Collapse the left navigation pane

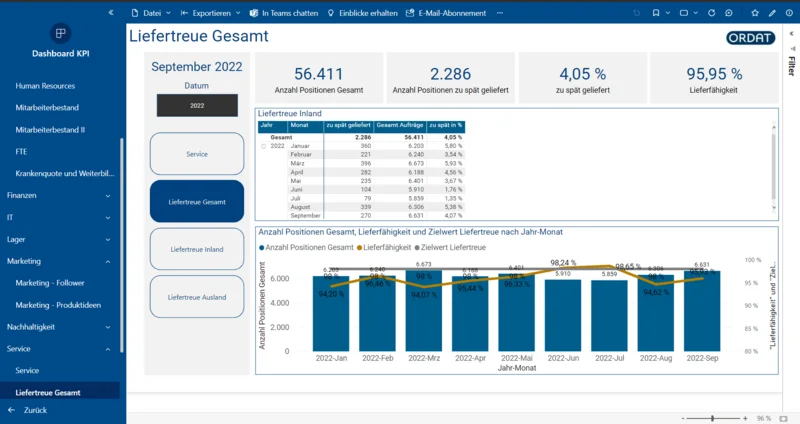(x=111, y=12)
